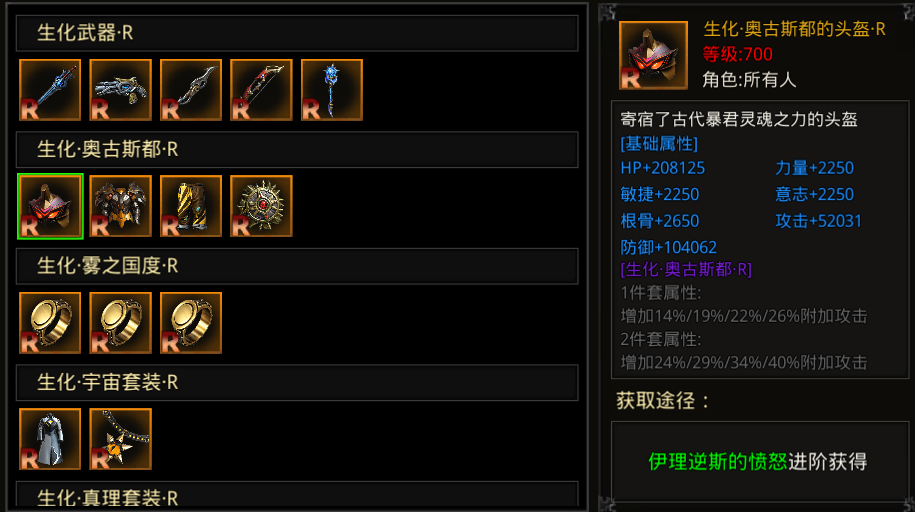This screenshot has width=915, height=512.
Task: Select the third gold ring icon
Action: pos(191,323)
